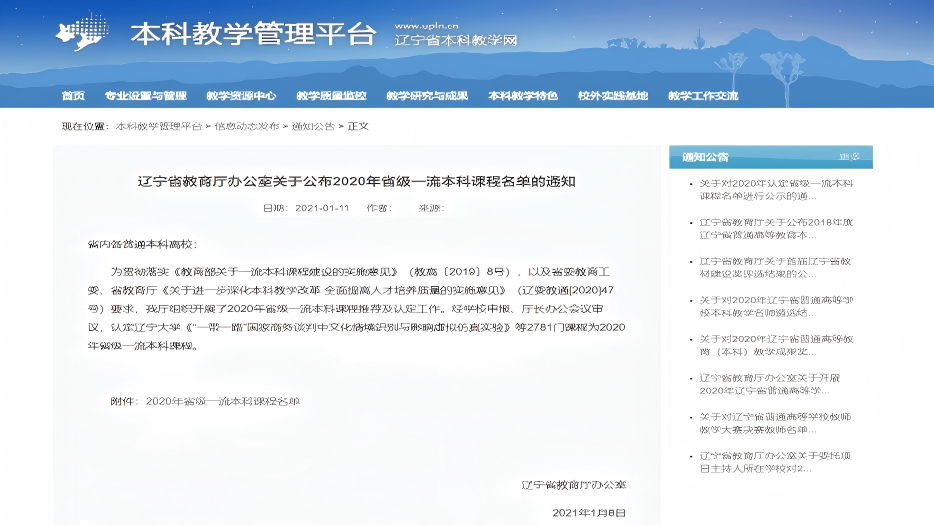Image resolution: width=934 pixels, height=525 pixels.
Task: Click breadcrumb link 信息动态发布
Action: click(x=247, y=126)
